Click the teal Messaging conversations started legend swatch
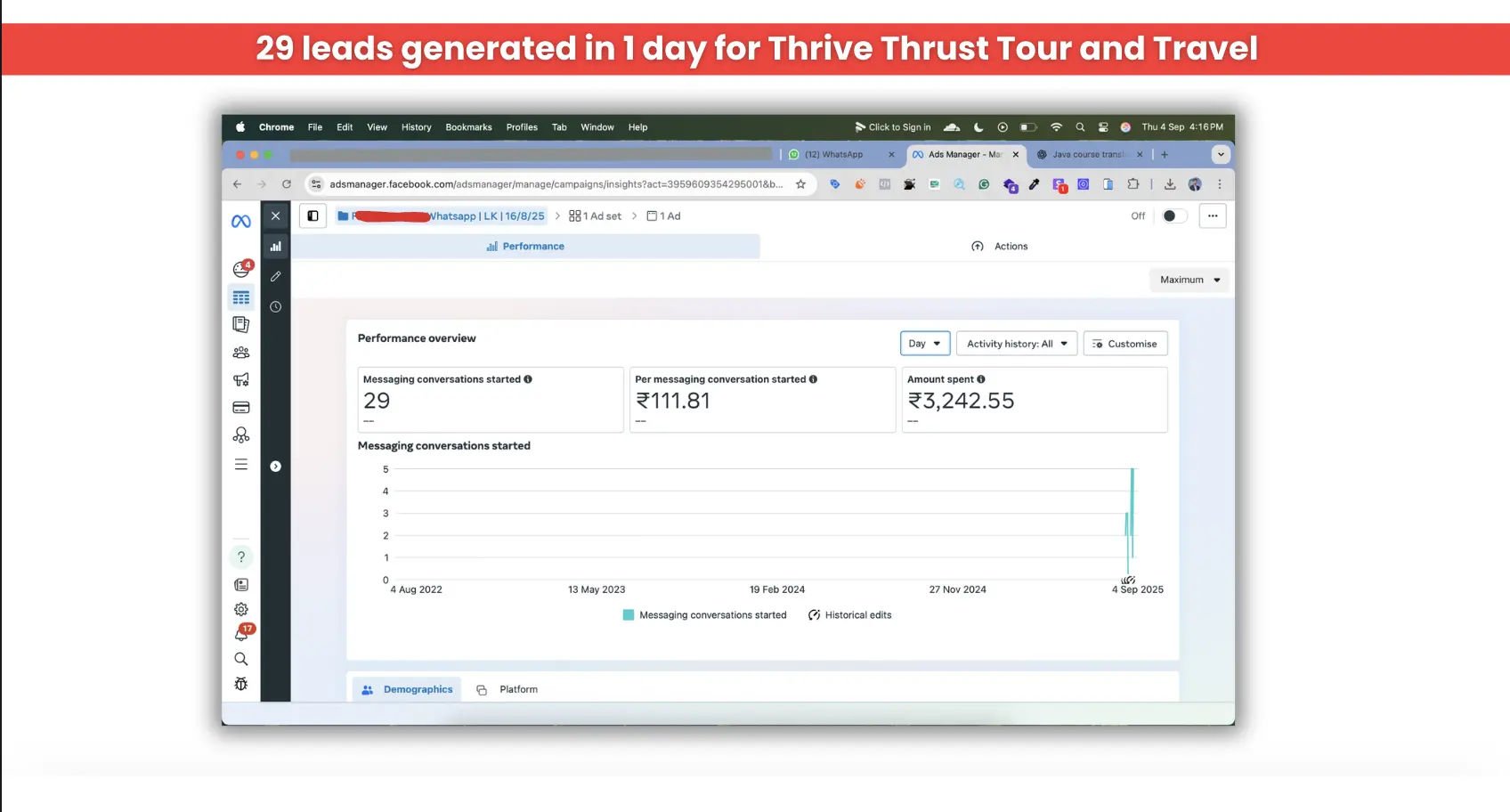1510x812 pixels. point(629,615)
